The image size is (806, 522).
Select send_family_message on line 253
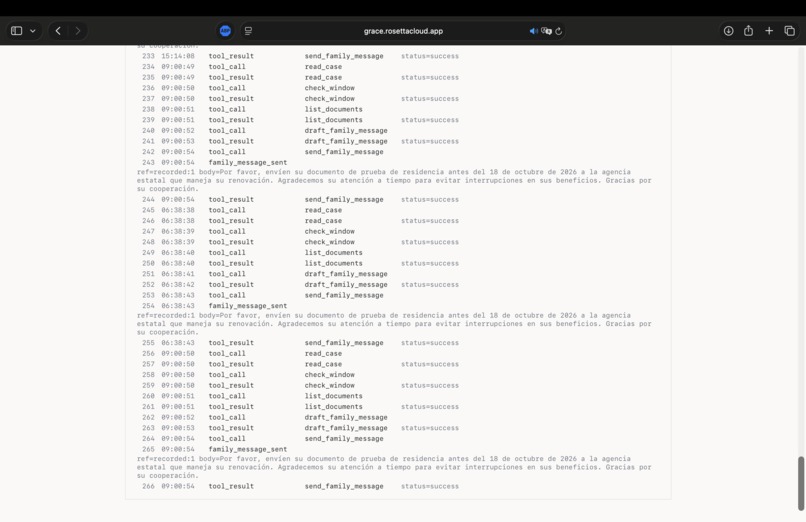(x=344, y=295)
